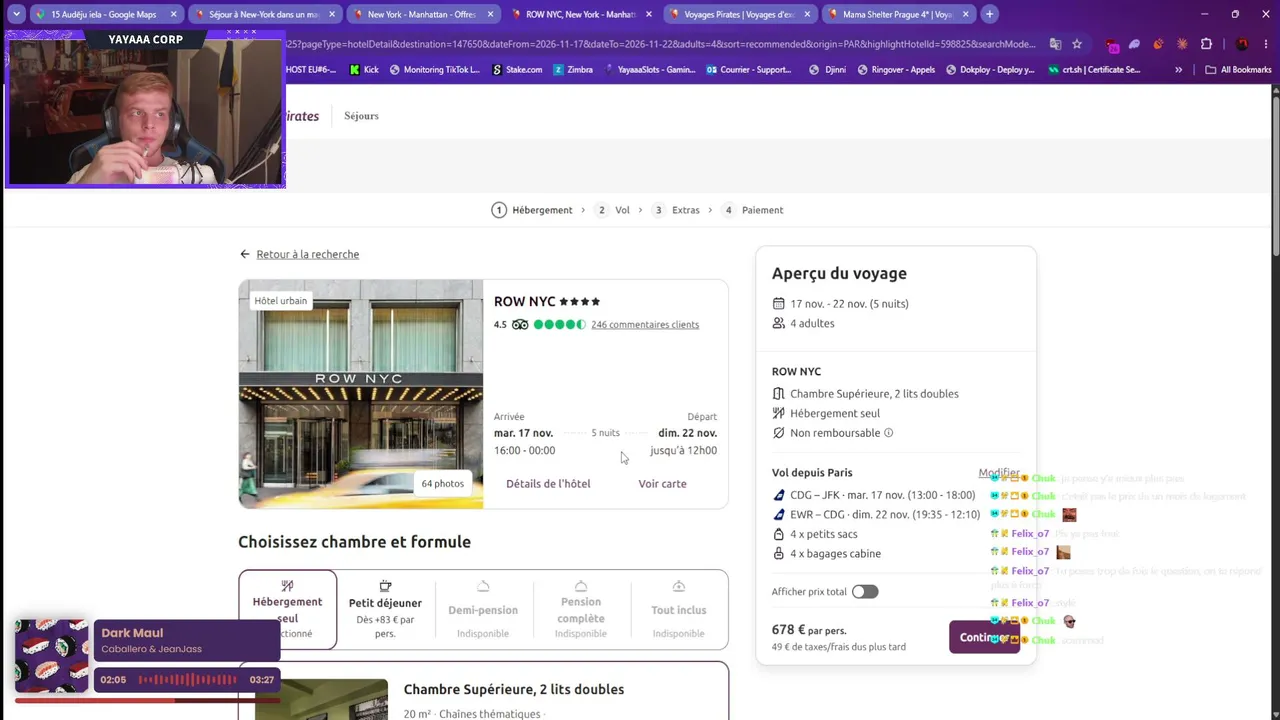Click the calendar icon next to trip dates
This screenshot has height=720, width=1280.
(x=779, y=304)
